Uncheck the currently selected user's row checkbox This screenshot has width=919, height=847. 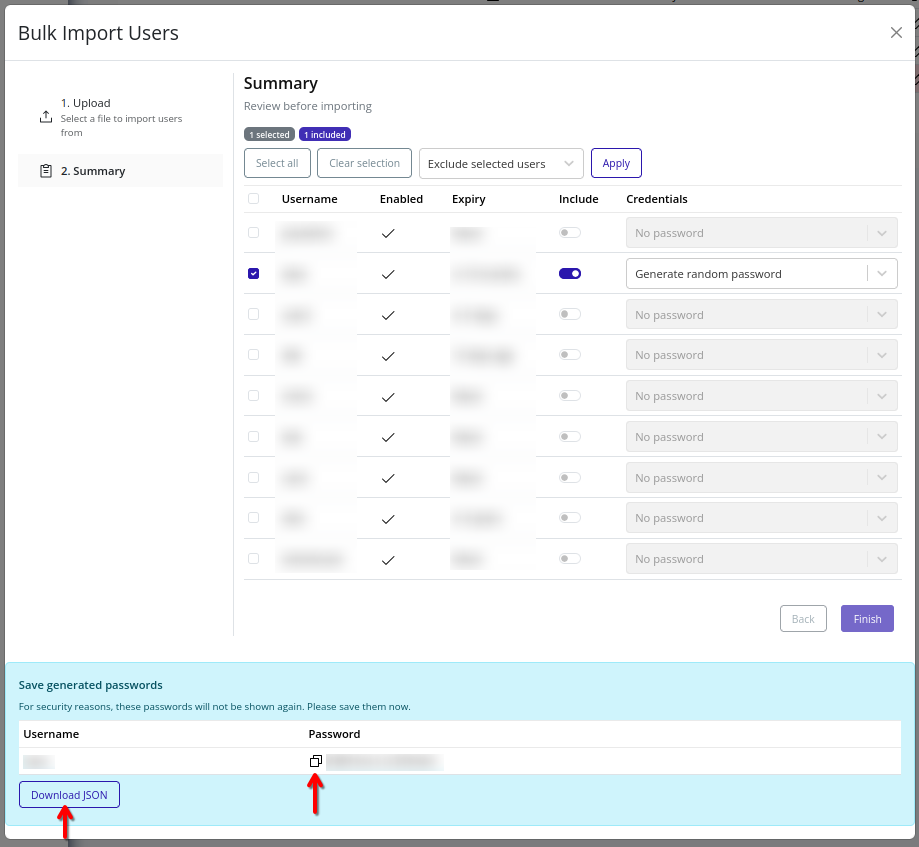pyautogui.click(x=253, y=273)
